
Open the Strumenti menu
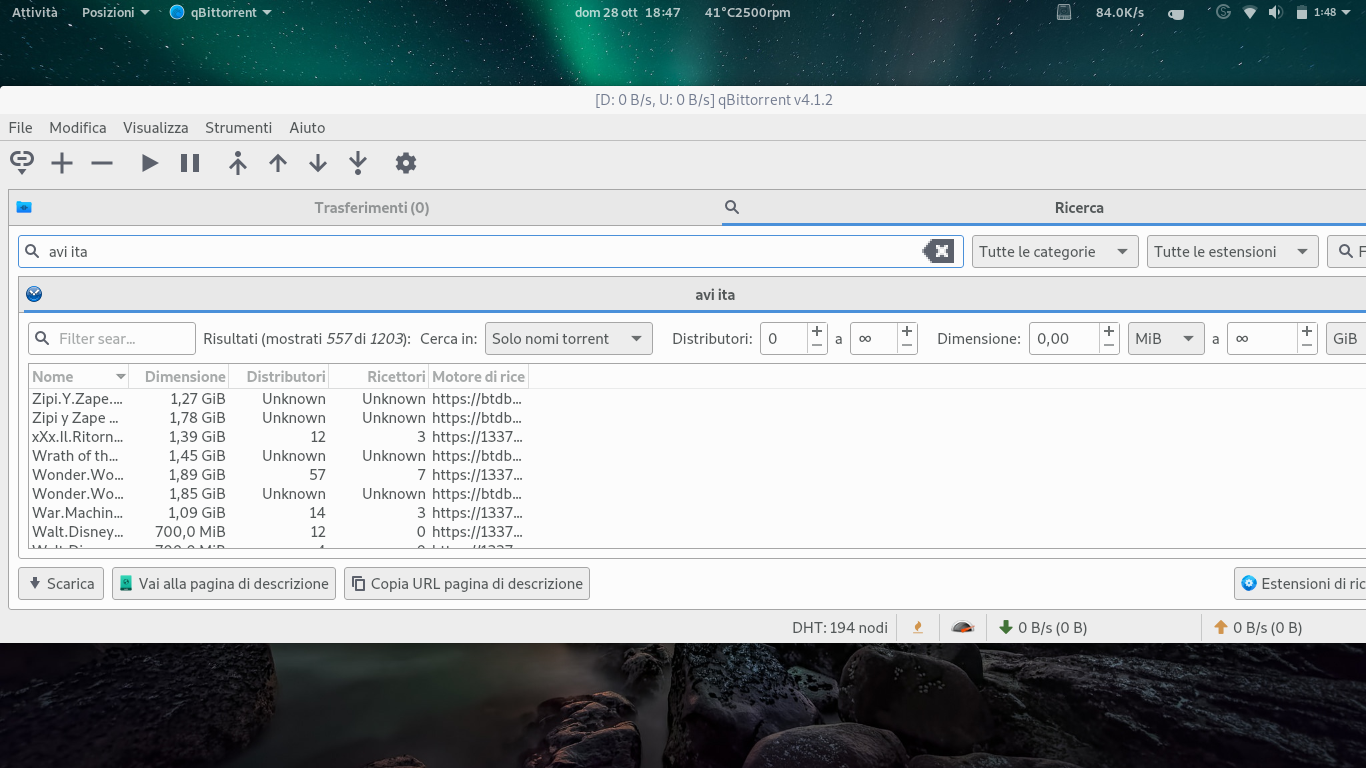[x=238, y=128]
